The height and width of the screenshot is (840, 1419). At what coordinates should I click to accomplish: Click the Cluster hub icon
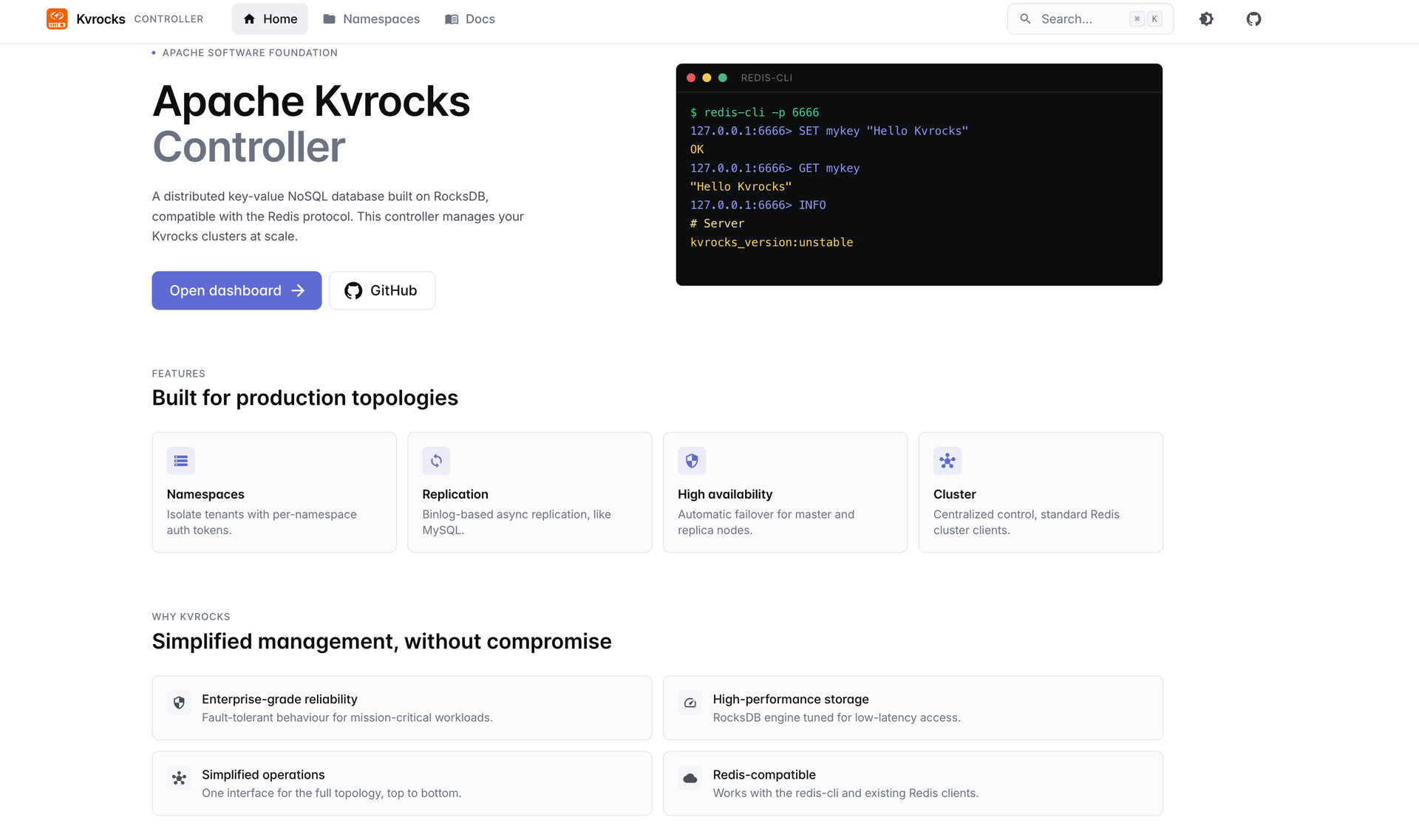pyautogui.click(x=947, y=461)
